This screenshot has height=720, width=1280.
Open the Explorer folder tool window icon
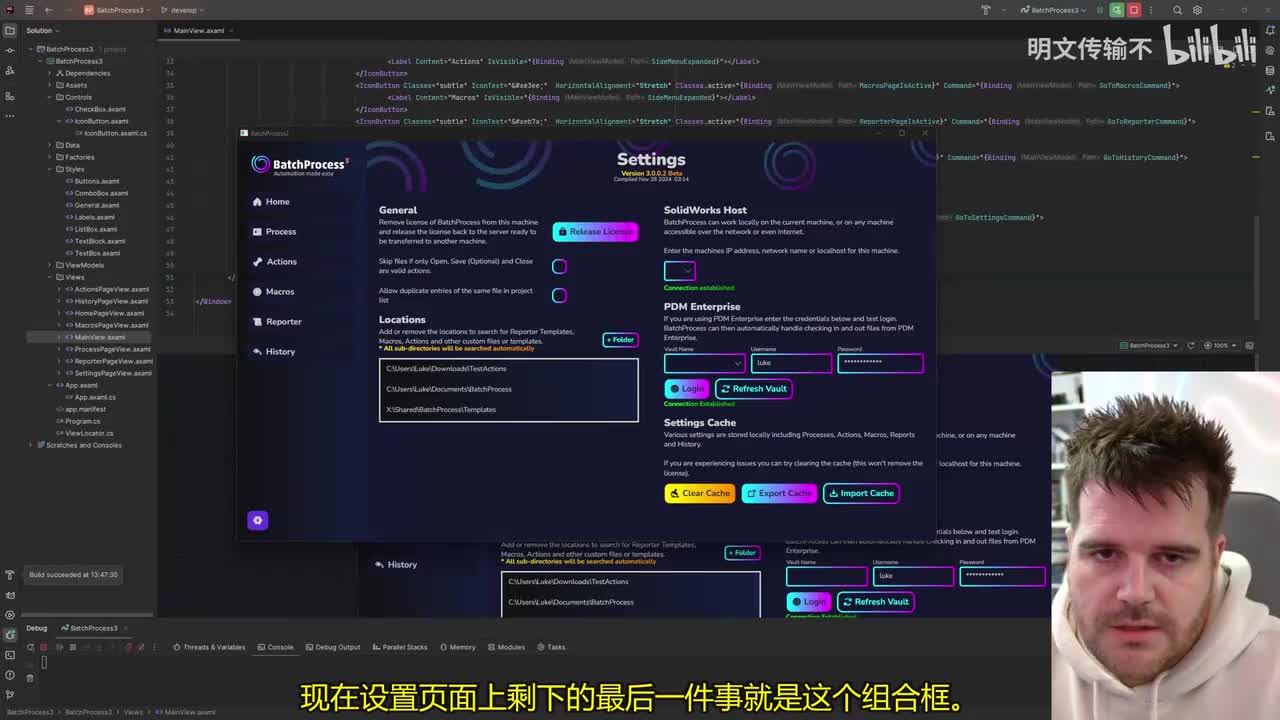pos(10,31)
